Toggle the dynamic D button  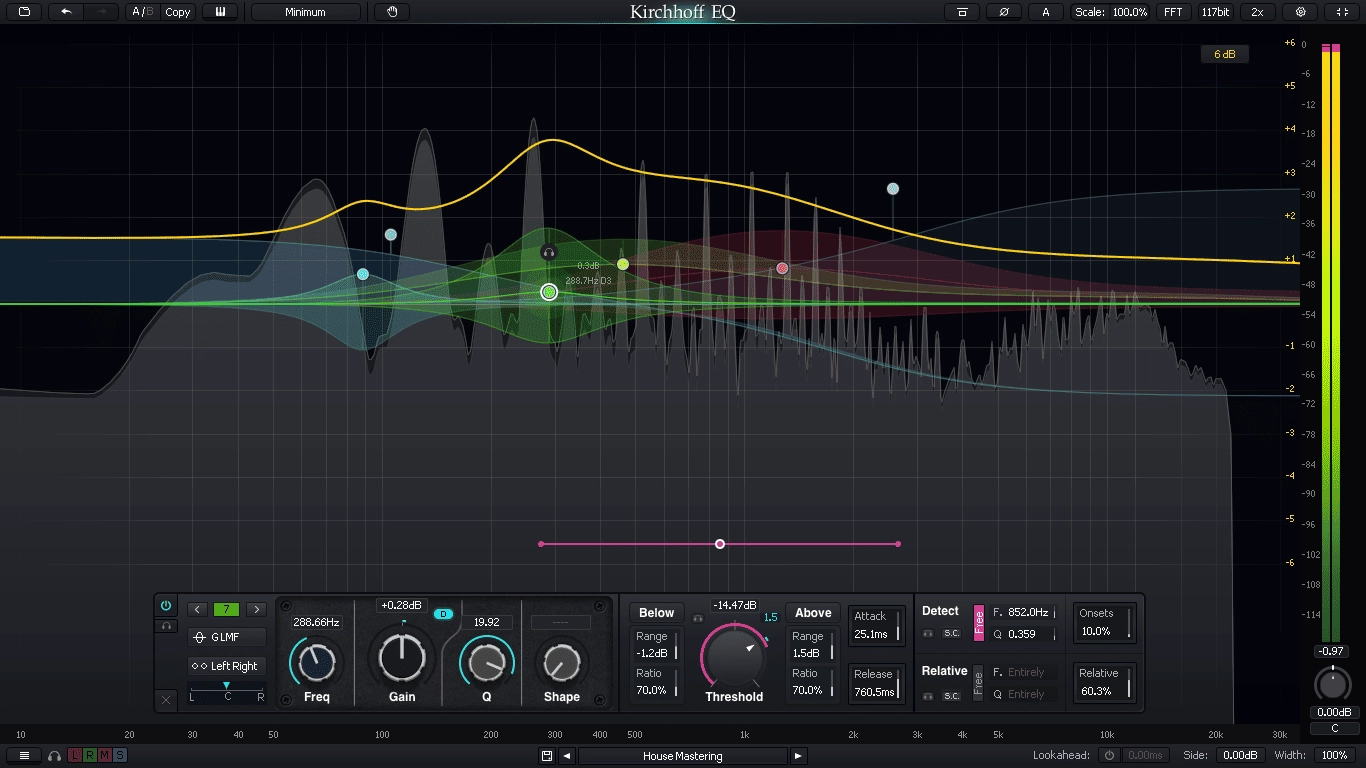point(443,614)
